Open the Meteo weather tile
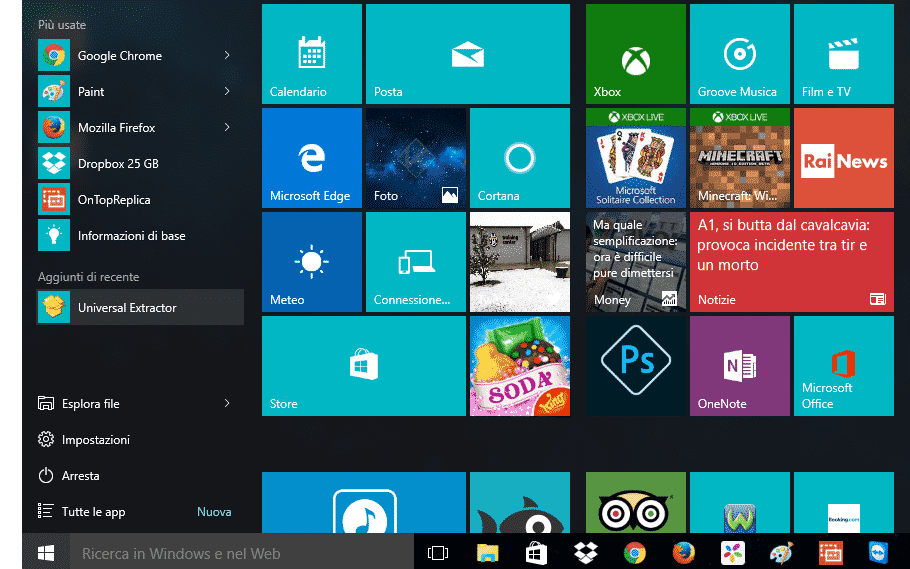 [x=312, y=262]
